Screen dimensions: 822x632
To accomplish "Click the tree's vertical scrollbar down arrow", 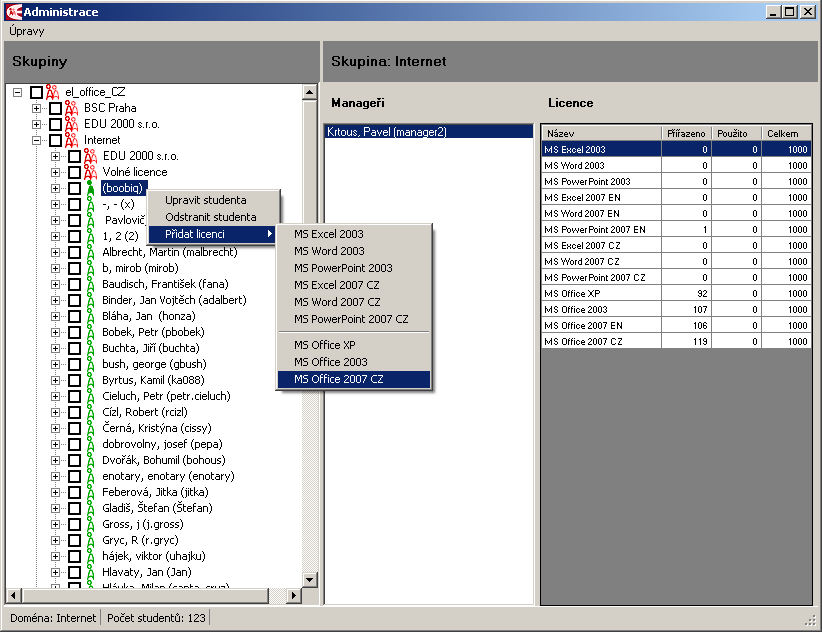I will pyautogui.click(x=310, y=580).
